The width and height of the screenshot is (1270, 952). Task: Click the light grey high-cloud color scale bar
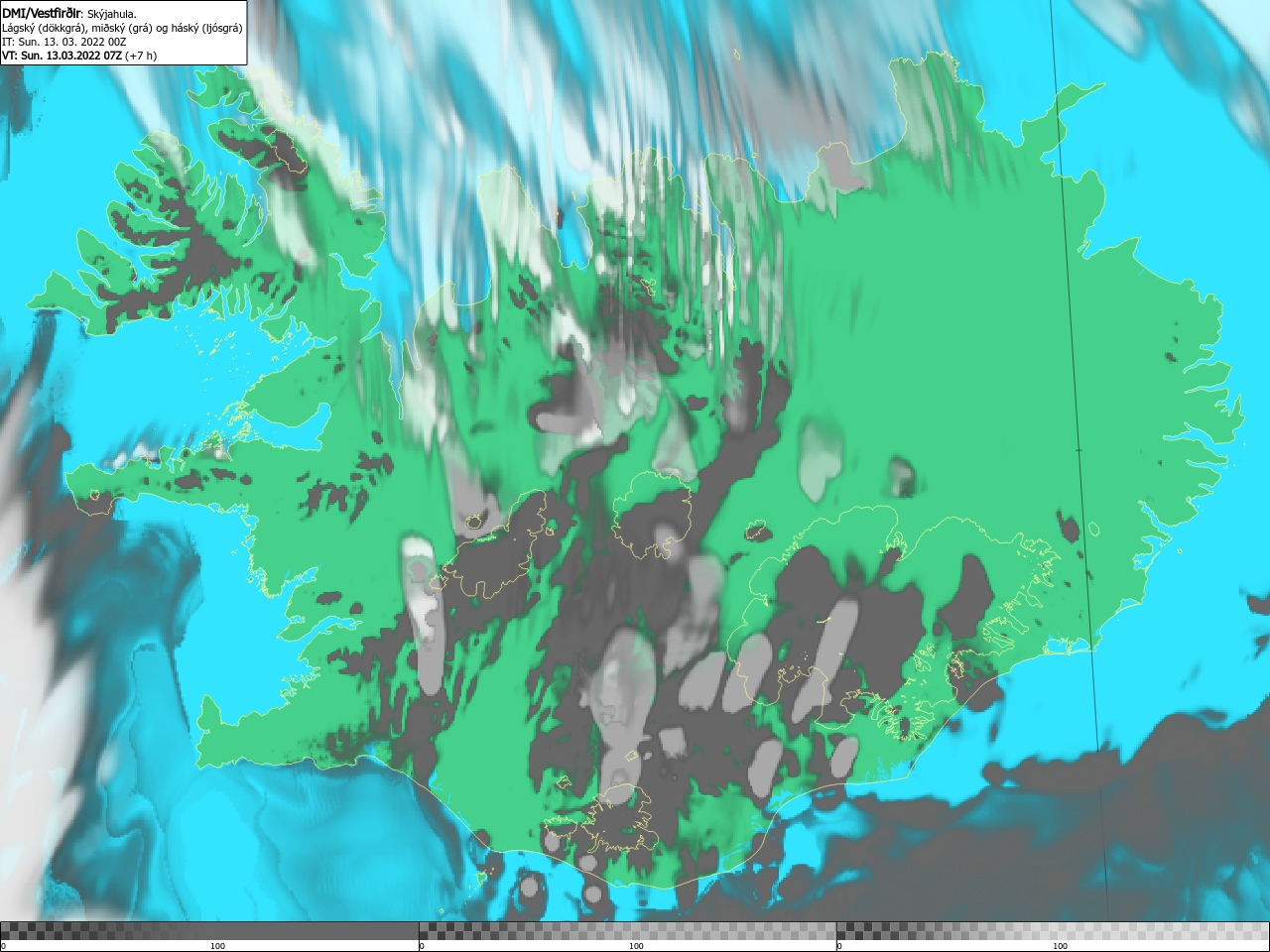1053,930
